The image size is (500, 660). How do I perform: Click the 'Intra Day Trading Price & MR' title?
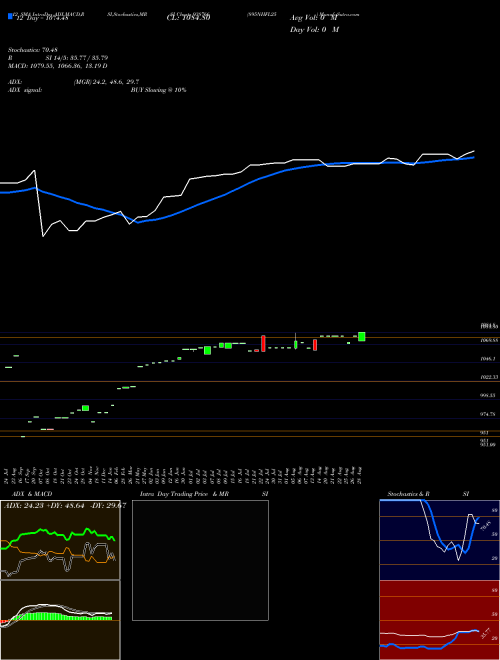click(x=184, y=494)
